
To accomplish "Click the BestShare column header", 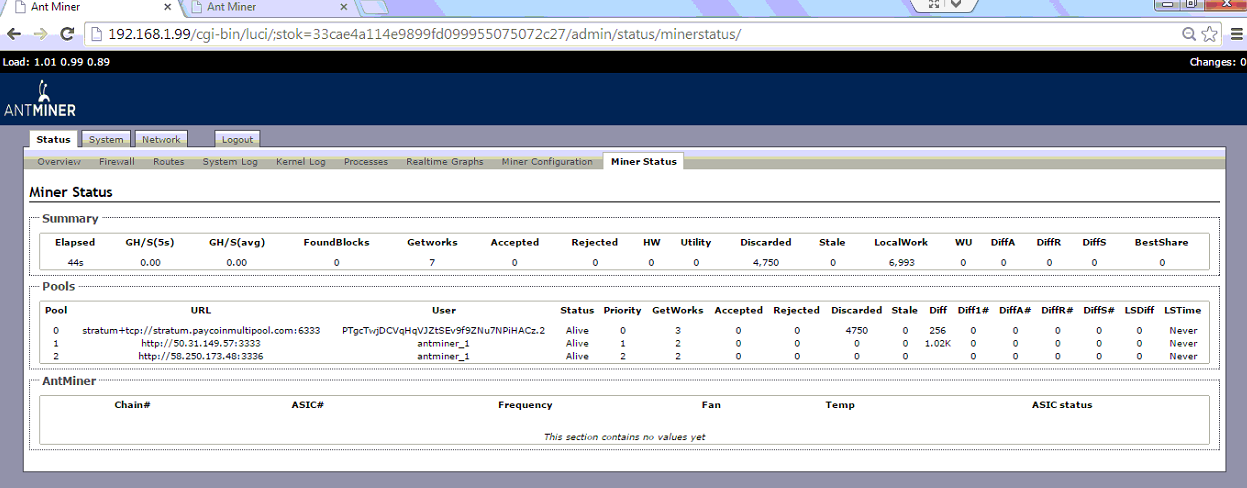I will [x=1161, y=242].
